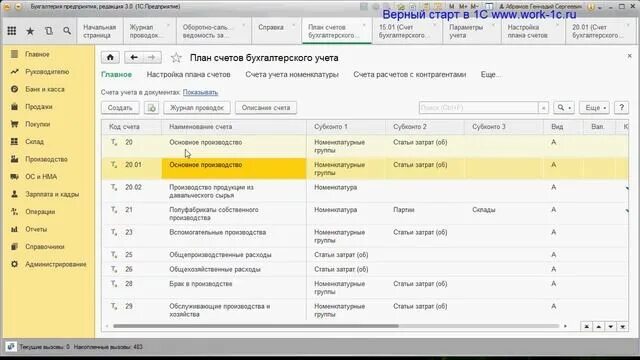Go to home page via house button
This screenshot has width=640, height=360.
110,58
